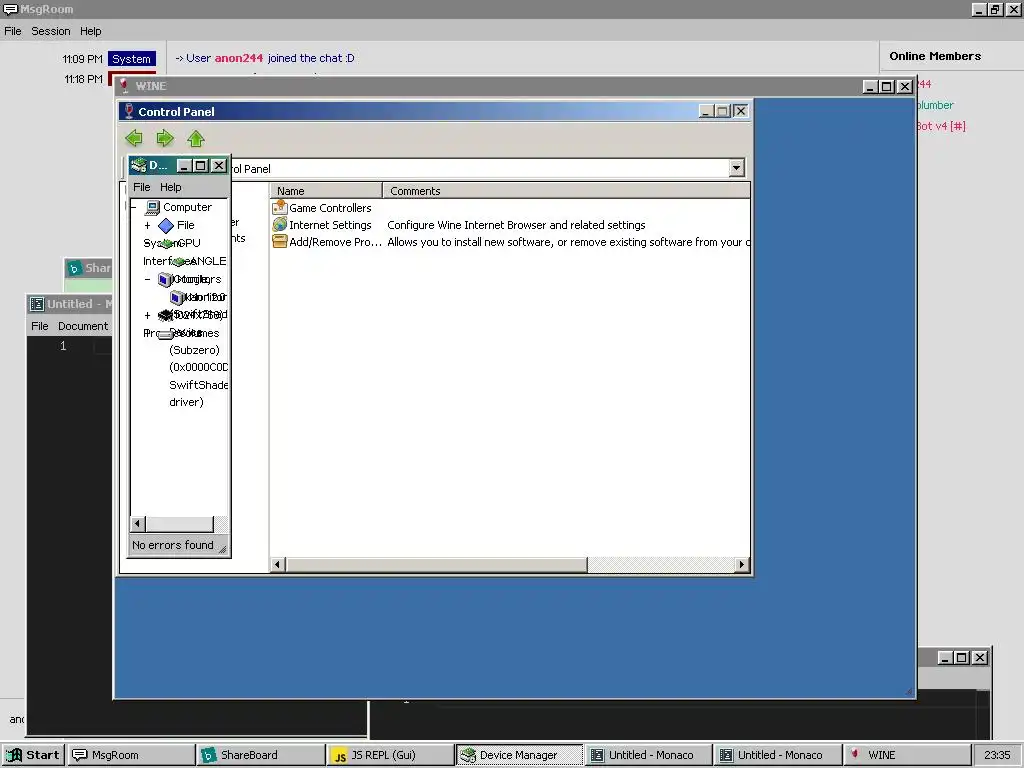Click Device Manager horizontal scrollbar left arrow
This screenshot has width=1024, height=768.
click(137, 524)
